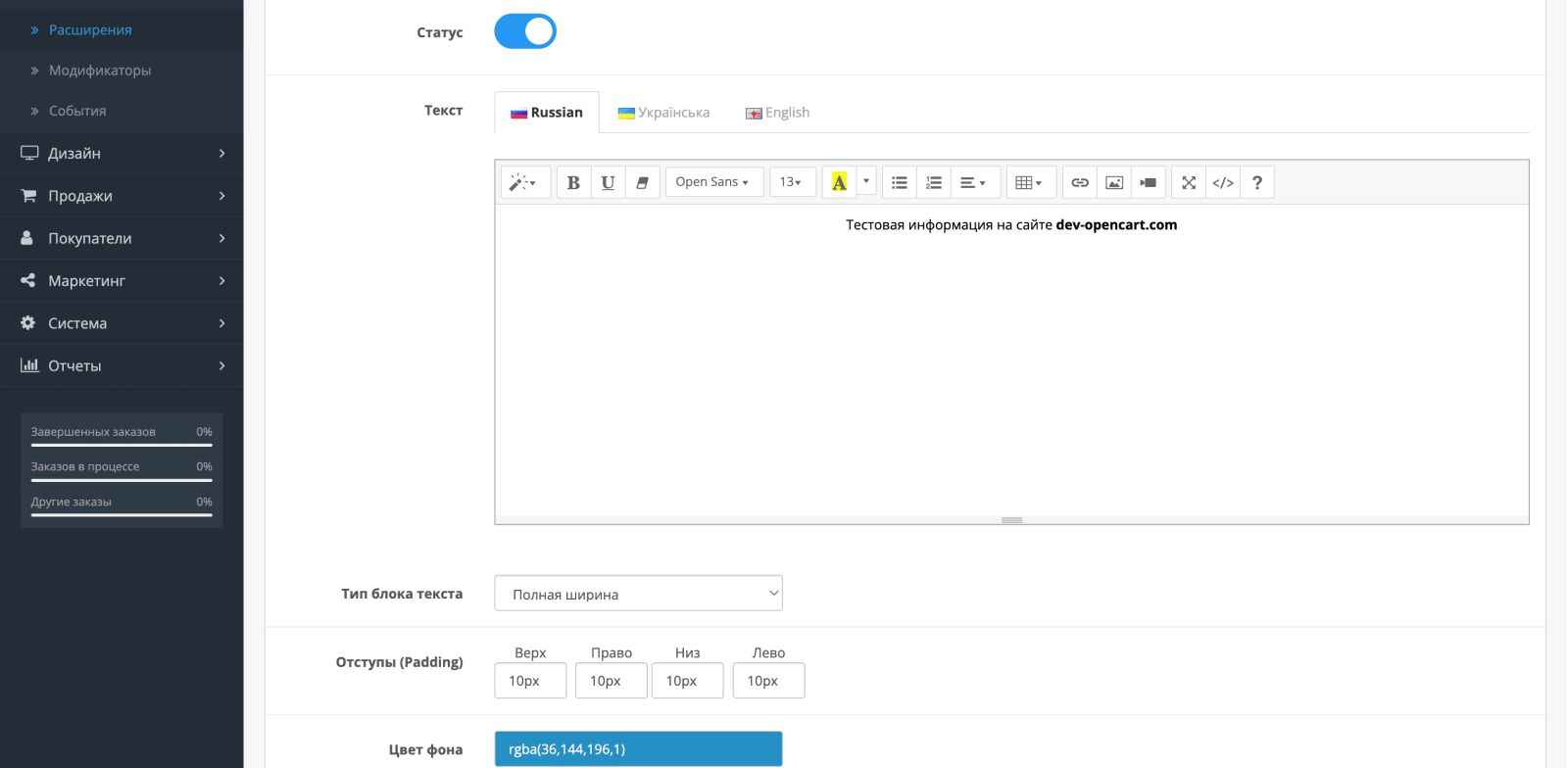This screenshot has height=768, width=1568.
Task: Click the rgba background color field
Action: tap(638, 749)
